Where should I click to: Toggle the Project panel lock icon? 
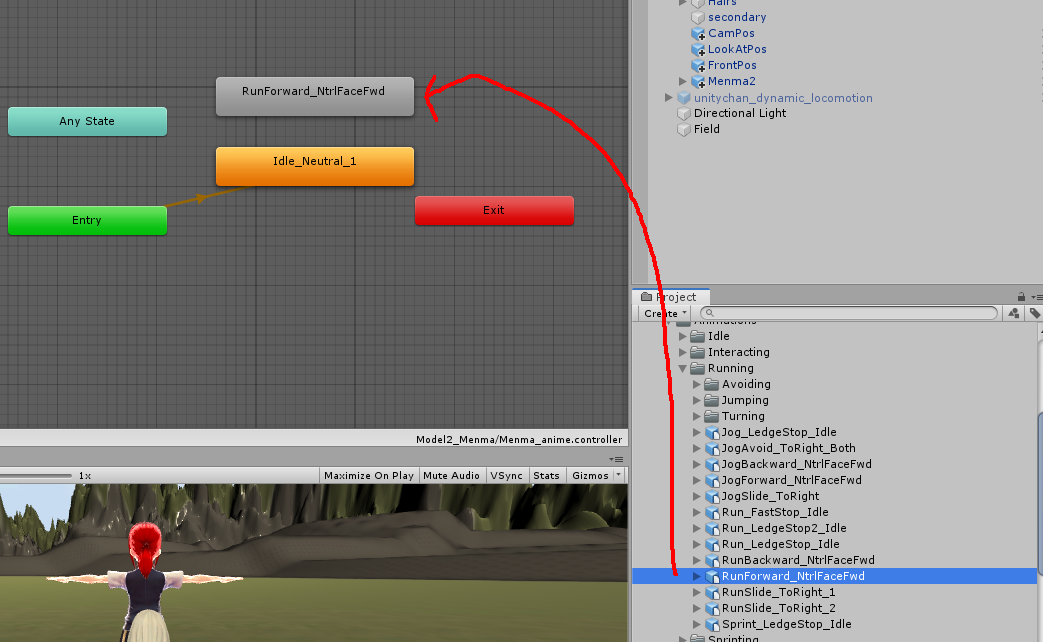[1021, 297]
